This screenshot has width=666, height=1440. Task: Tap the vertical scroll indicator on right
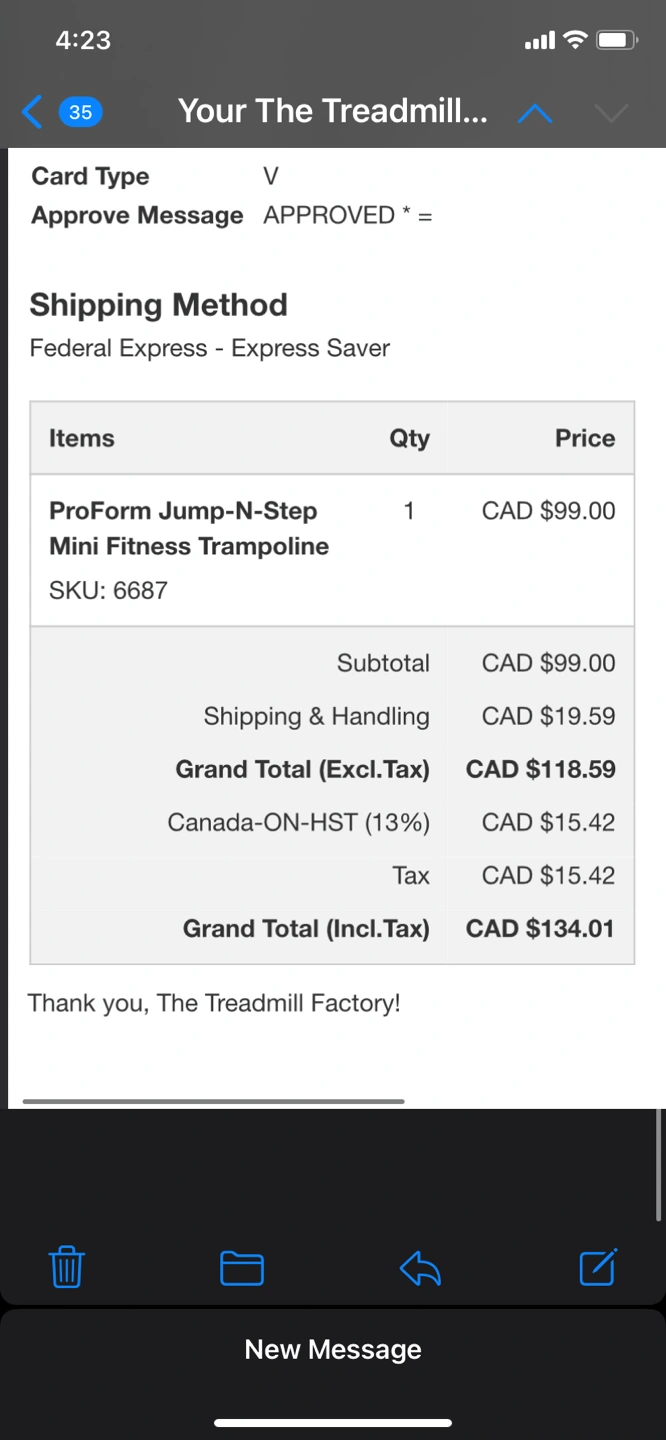click(x=658, y=1165)
